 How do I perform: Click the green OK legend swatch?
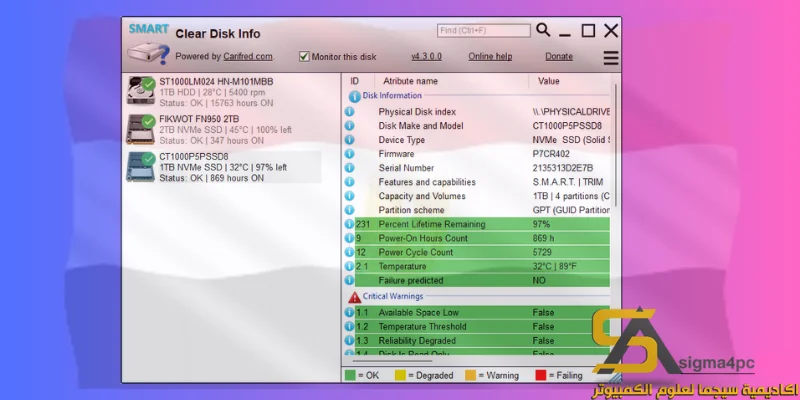(349, 375)
